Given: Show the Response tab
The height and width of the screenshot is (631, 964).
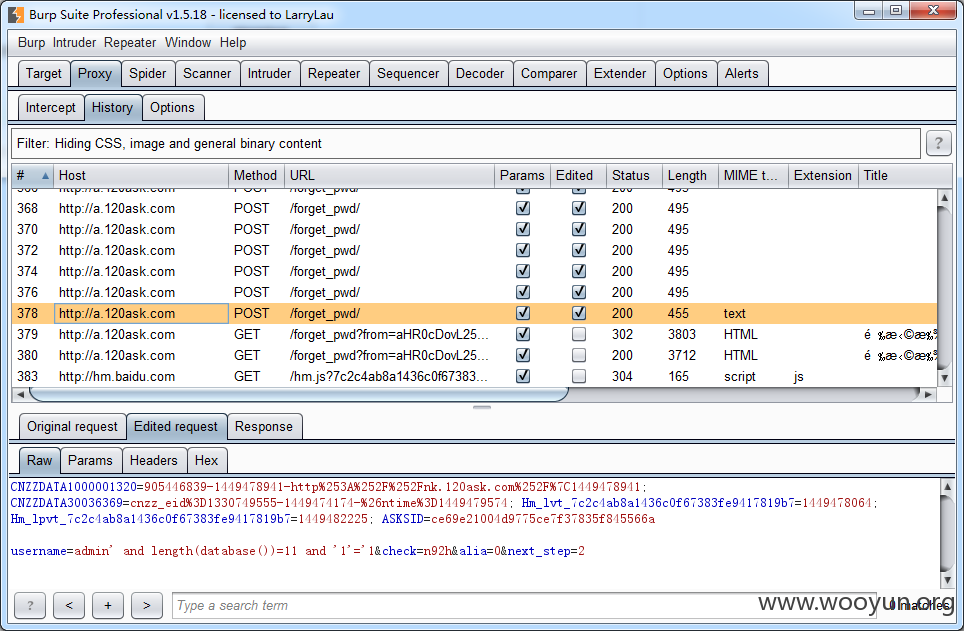Looking at the screenshot, I should [264, 427].
